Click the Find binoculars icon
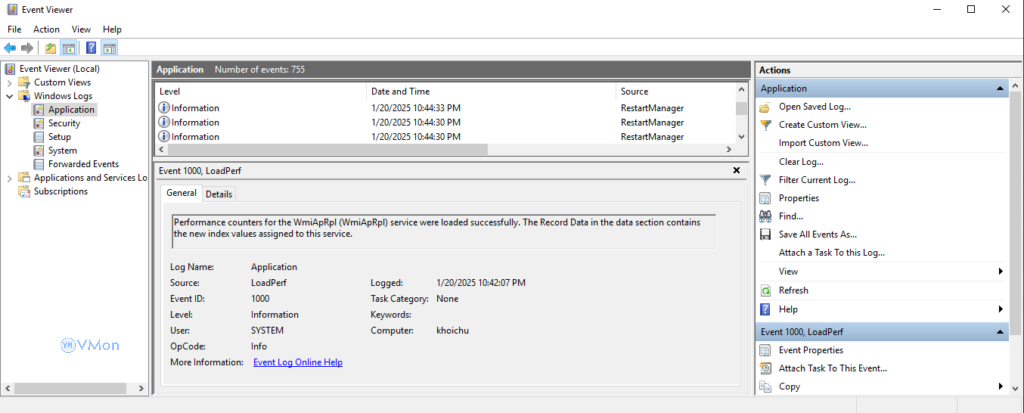The width and height of the screenshot is (1024, 413). [x=766, y=216]
